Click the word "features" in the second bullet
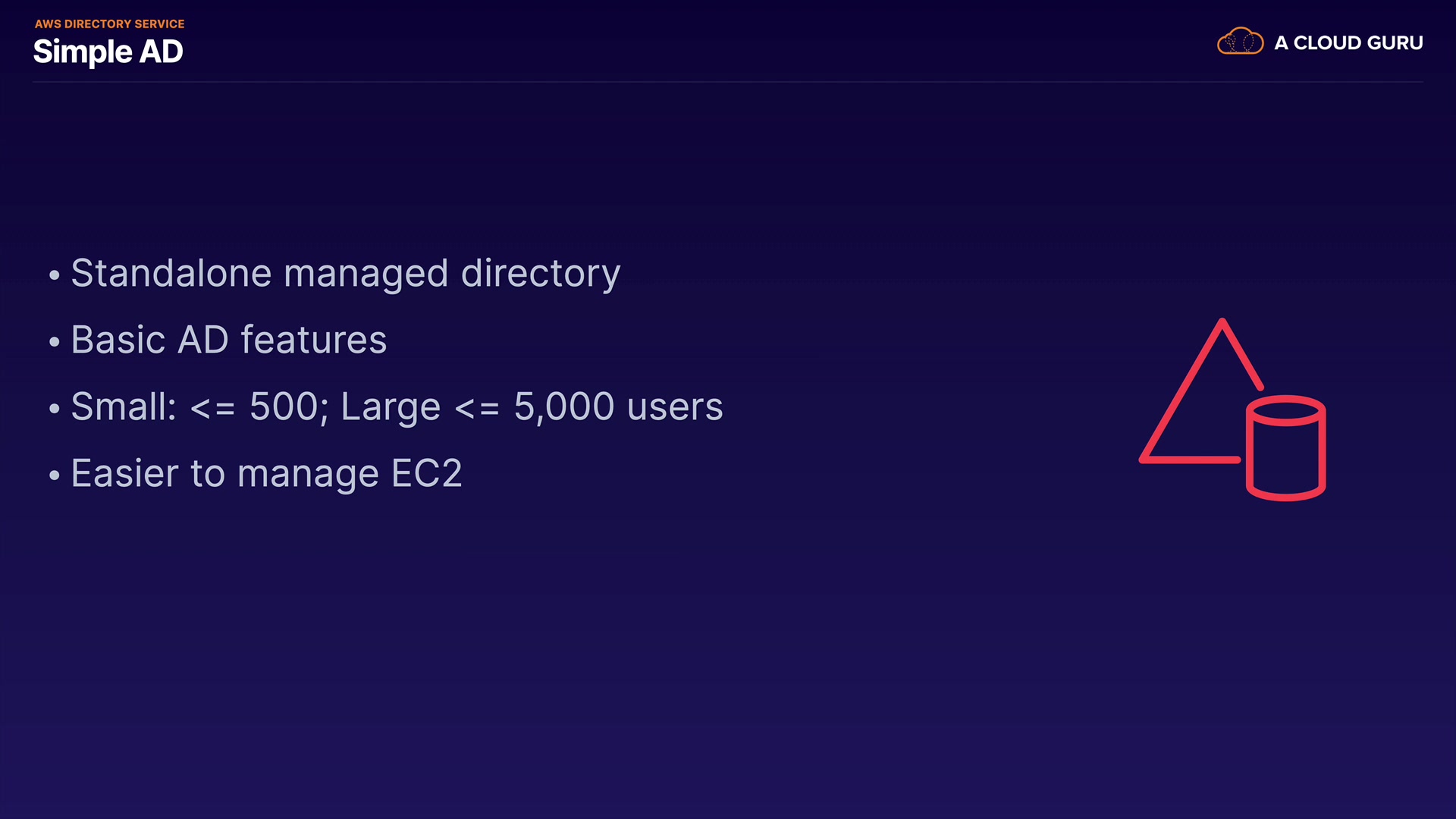The image size is (1456, 819). coord(313,340)
